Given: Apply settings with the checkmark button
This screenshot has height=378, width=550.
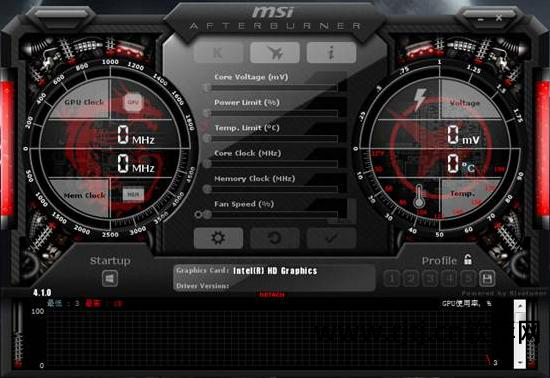Looking at the screenshot, I should (x=331, y=238).
